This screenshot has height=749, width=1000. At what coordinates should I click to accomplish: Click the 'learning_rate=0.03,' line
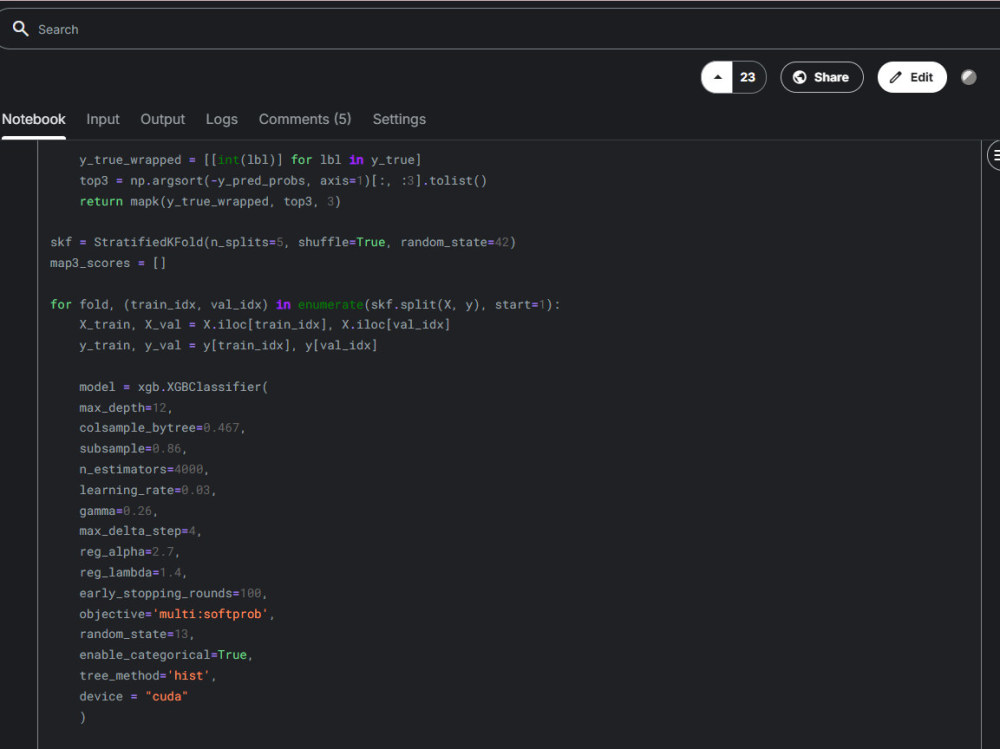pos(147,490)
